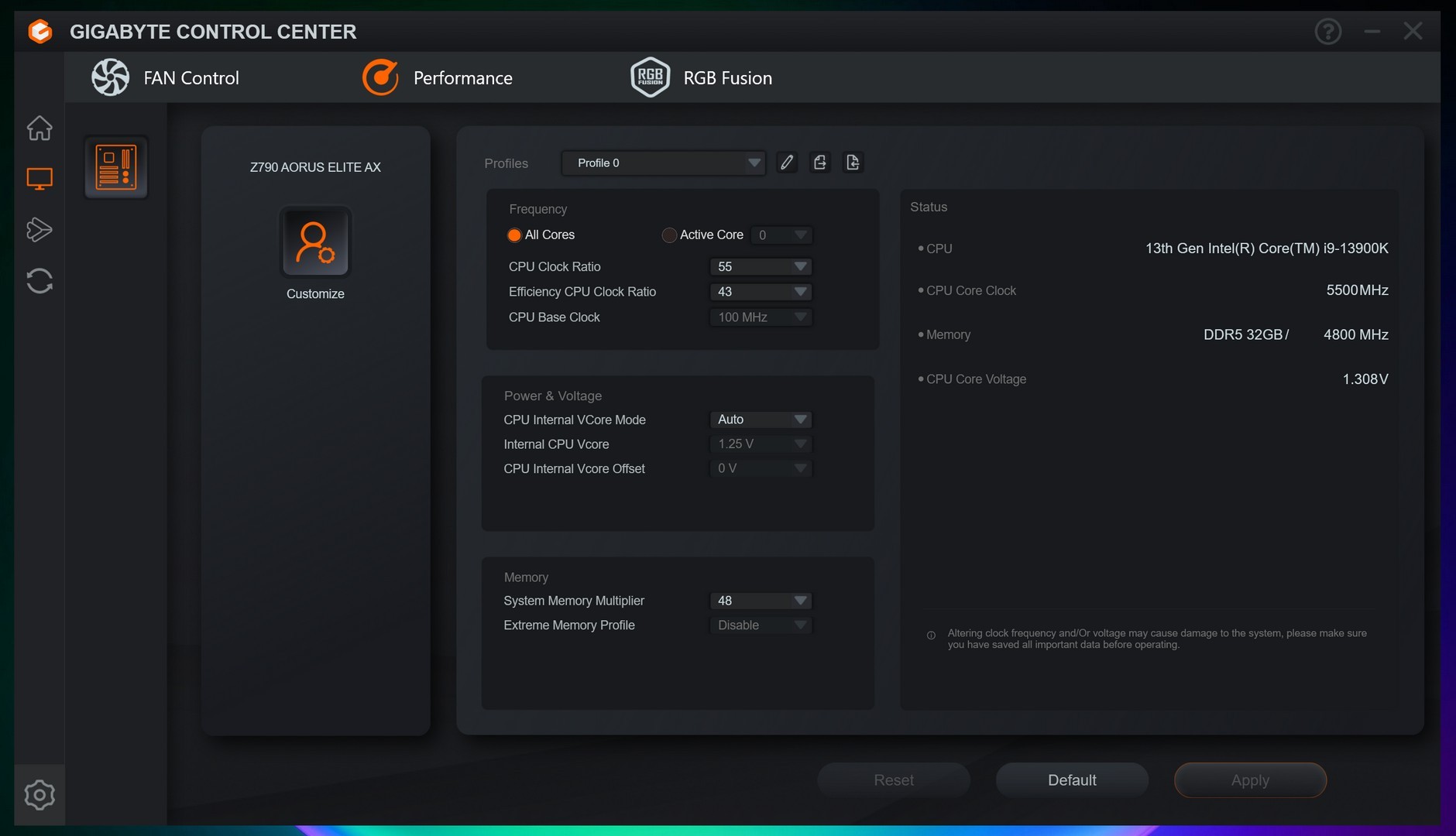The image size is (1456, 836).
Task: Close the Gigabyte Control Center window
Action: [x=1413, y=31]
